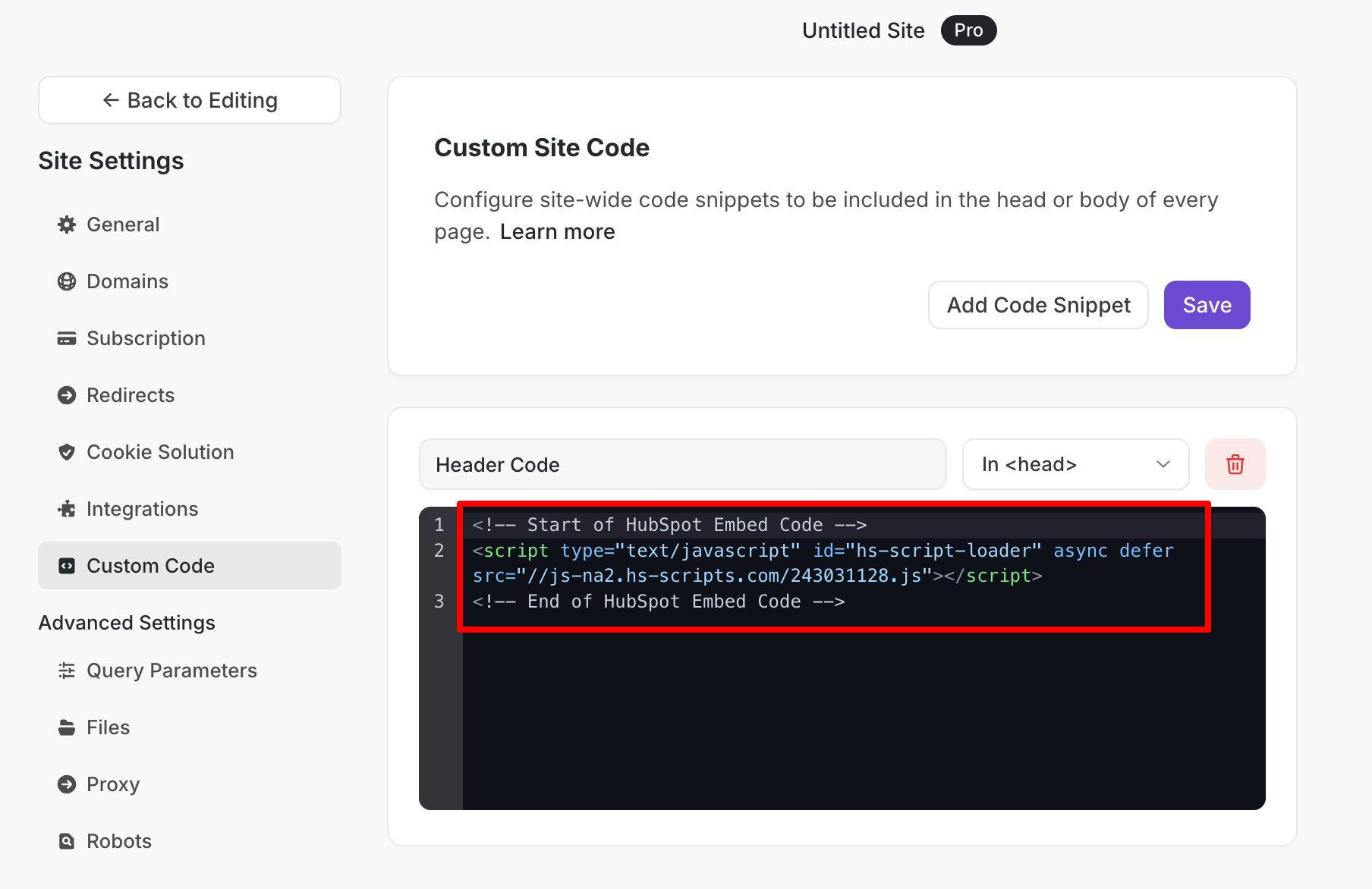Click the Custom Site Code heading
Image resolution: width=1372 pixels, height=889 pixels.
click(542, 147)
